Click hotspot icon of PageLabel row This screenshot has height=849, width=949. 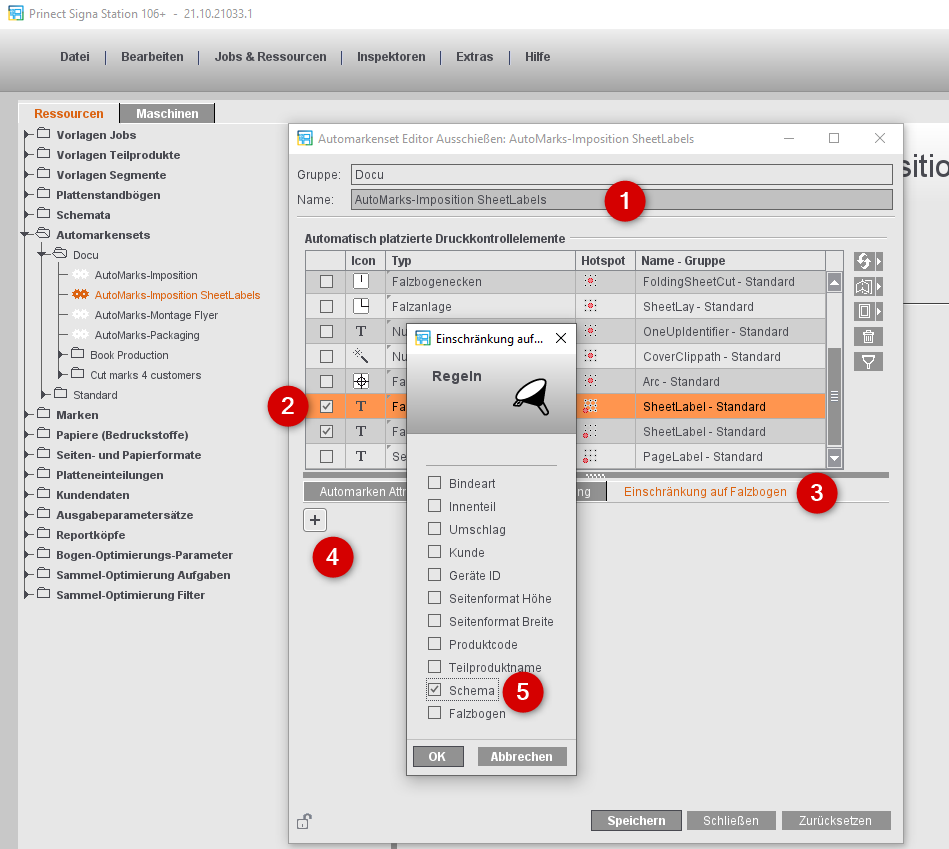click(590, 456)
